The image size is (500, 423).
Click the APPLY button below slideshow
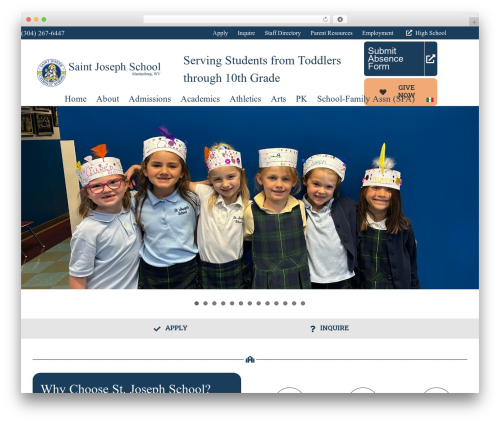(x=170, y=328)
